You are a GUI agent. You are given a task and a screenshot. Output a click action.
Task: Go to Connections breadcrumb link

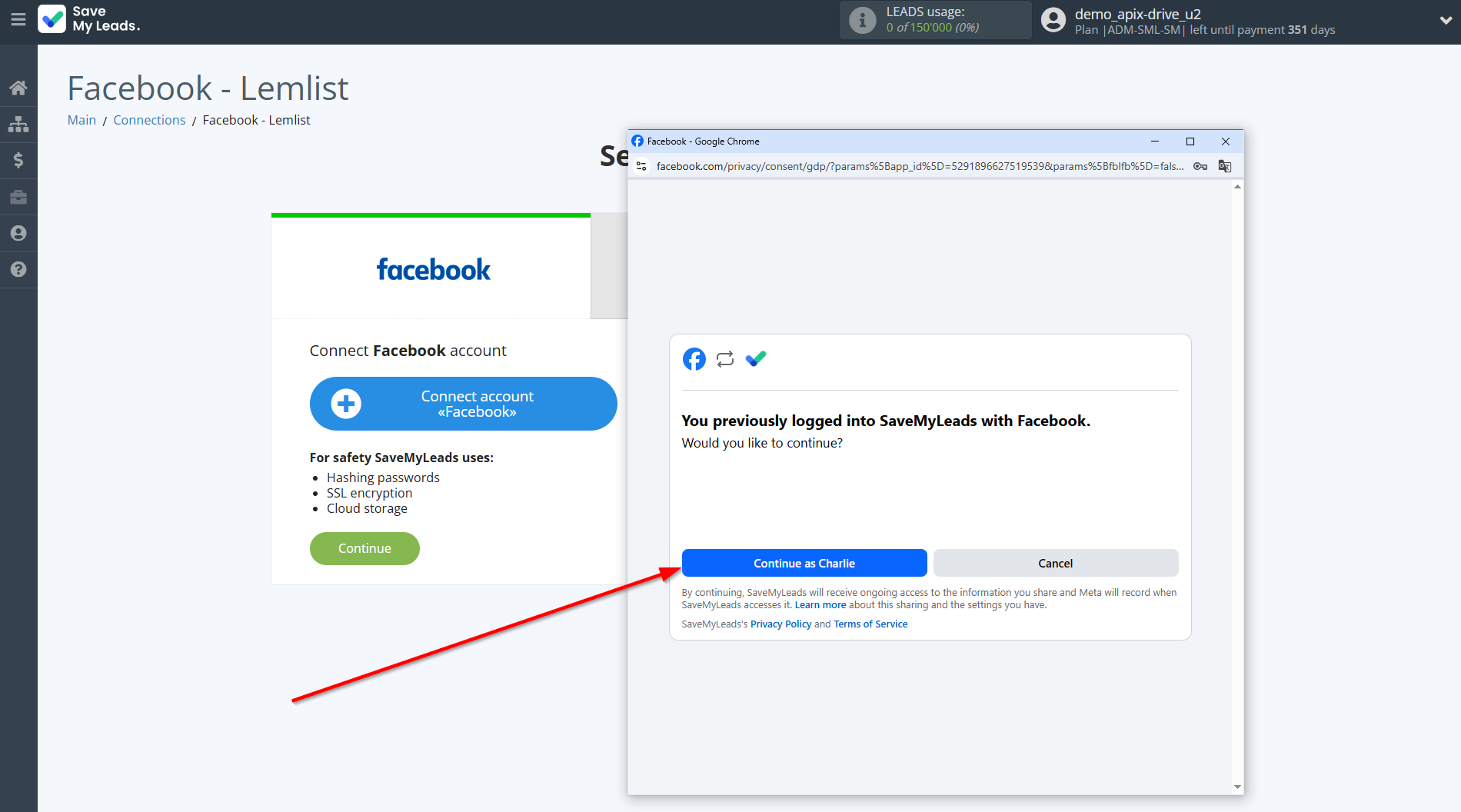[149, 120]
